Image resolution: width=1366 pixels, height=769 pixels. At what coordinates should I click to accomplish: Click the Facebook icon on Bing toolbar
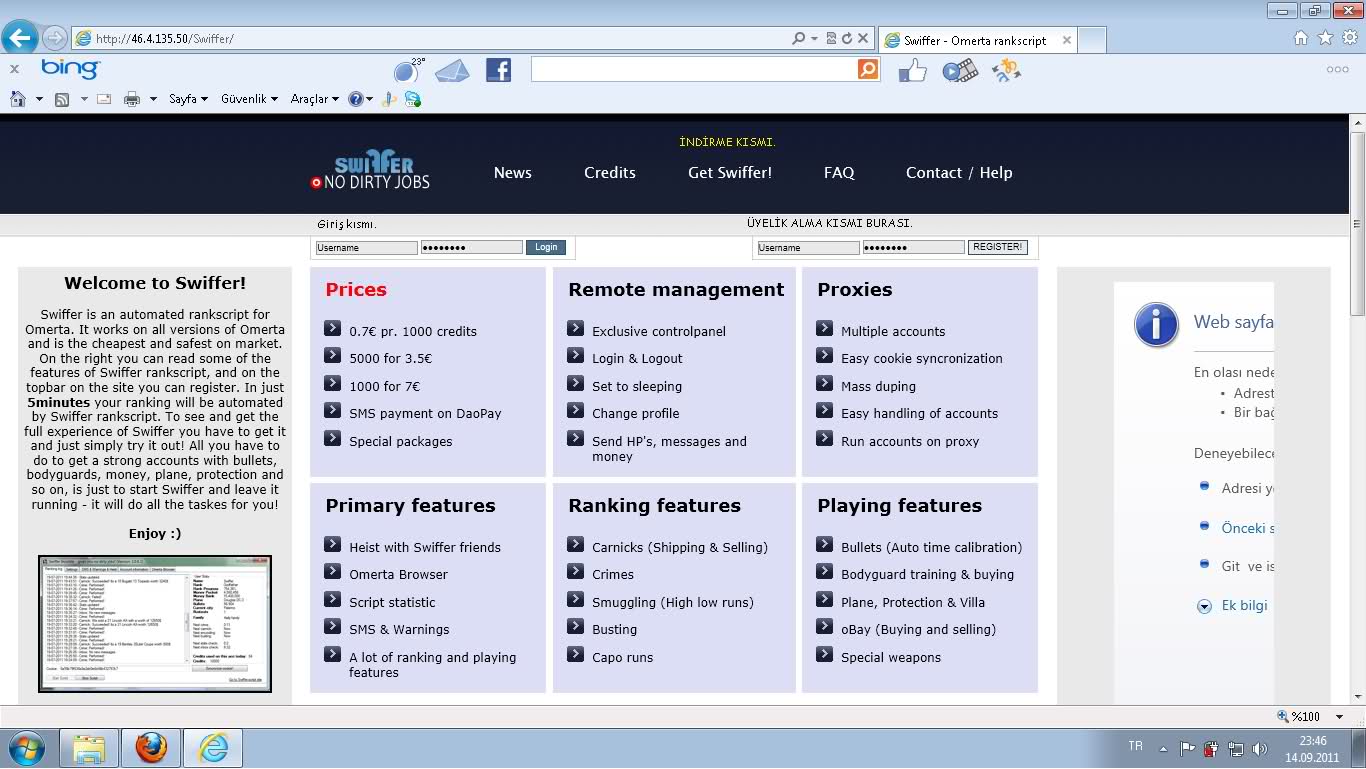498,70
